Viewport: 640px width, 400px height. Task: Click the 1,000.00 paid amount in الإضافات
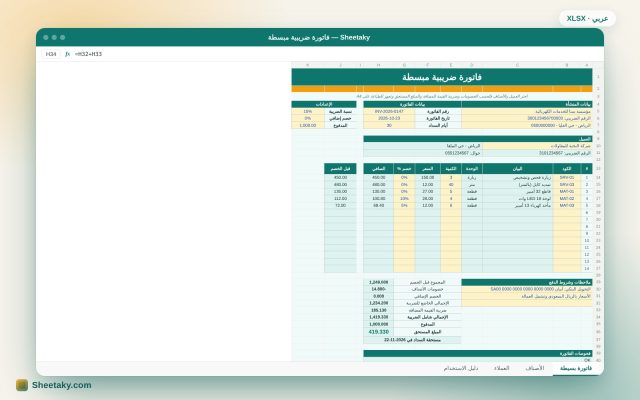click(x=308, y=125)
